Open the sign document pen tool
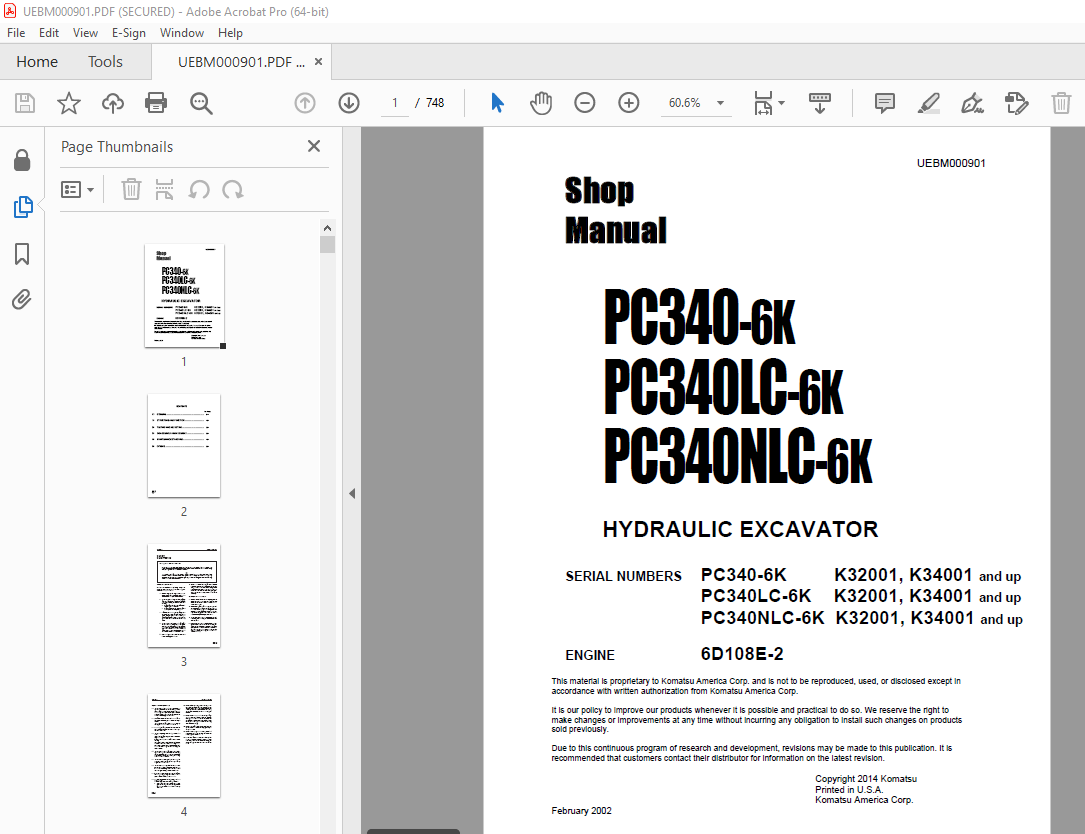1085x834 pixels. pos(972,103)
